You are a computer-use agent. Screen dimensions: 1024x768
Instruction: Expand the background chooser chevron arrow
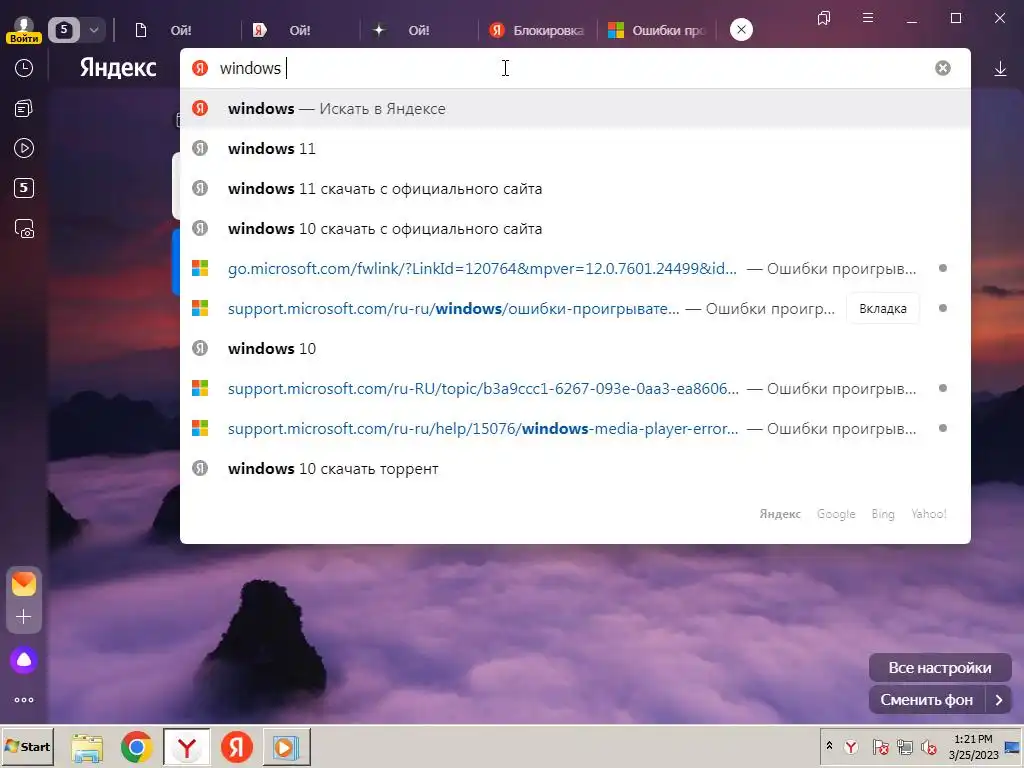coord(999,700)
